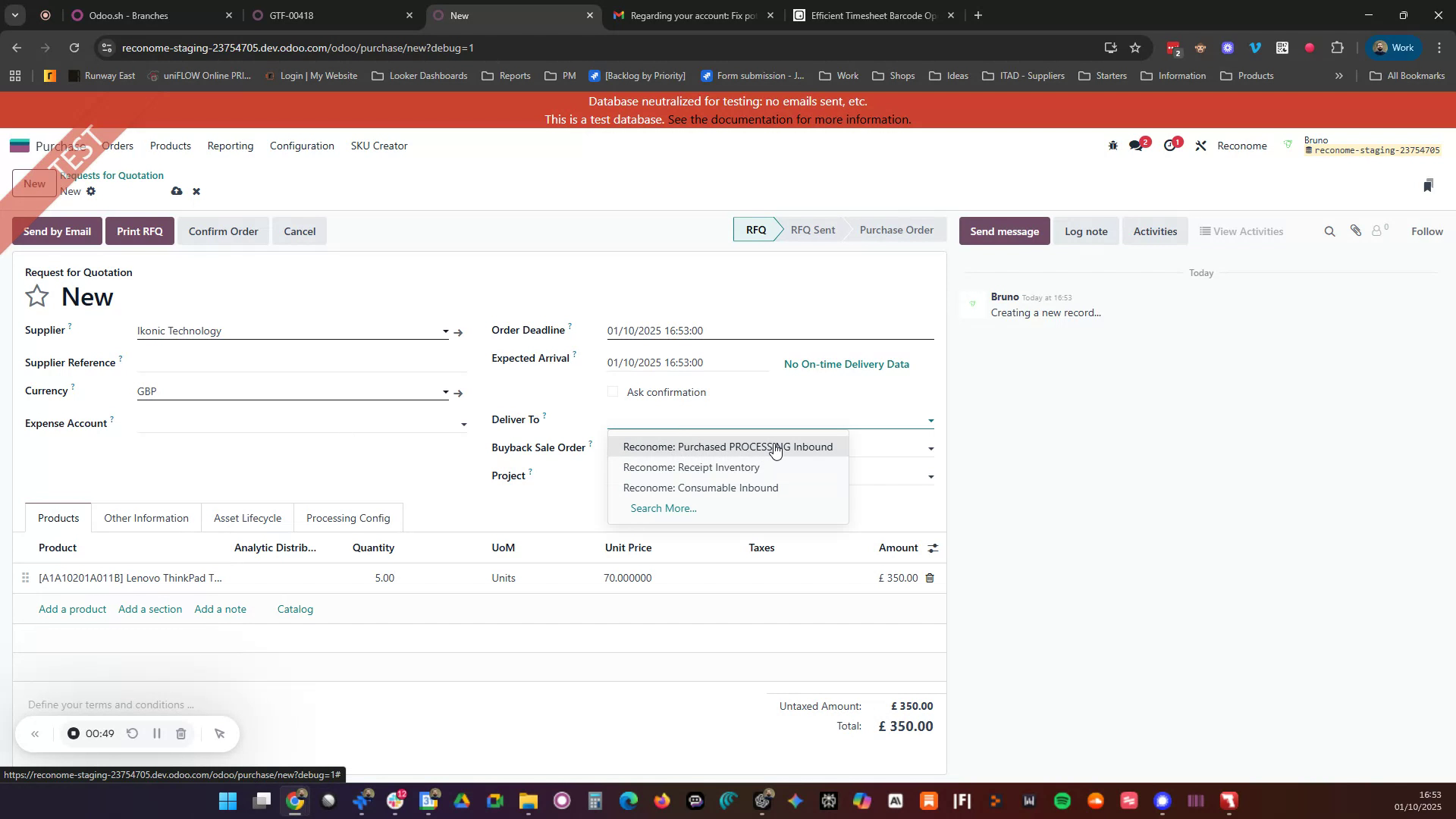This screenshot has width=1456, height=819.
Task: Click the attach files paperclip icon
Action: tap(1356, 231)
